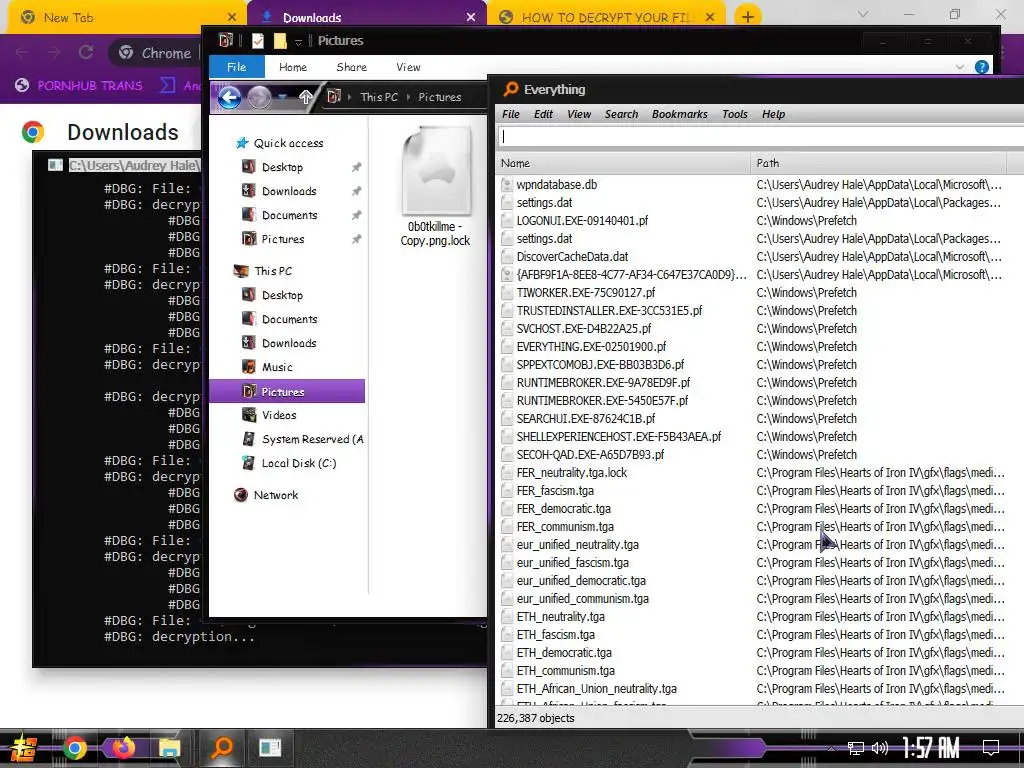Open Everything Search menu

(621, 114)
